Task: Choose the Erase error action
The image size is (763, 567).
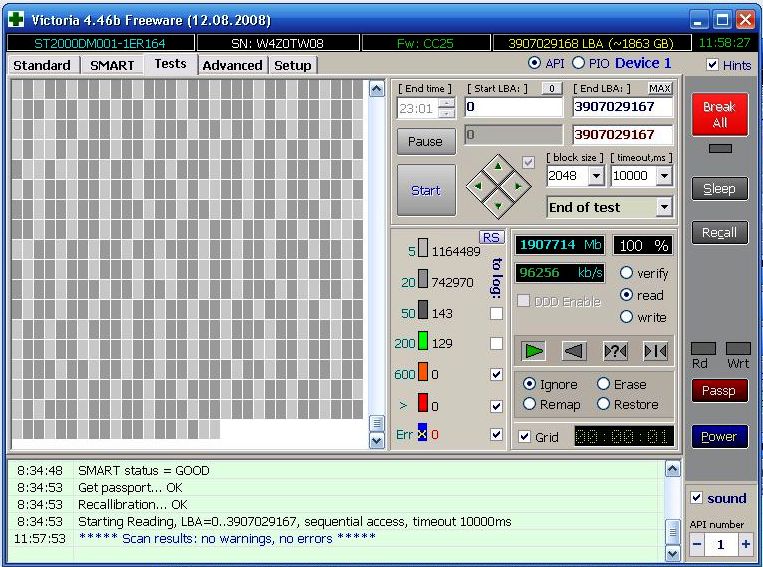Action: coord(603,384)
